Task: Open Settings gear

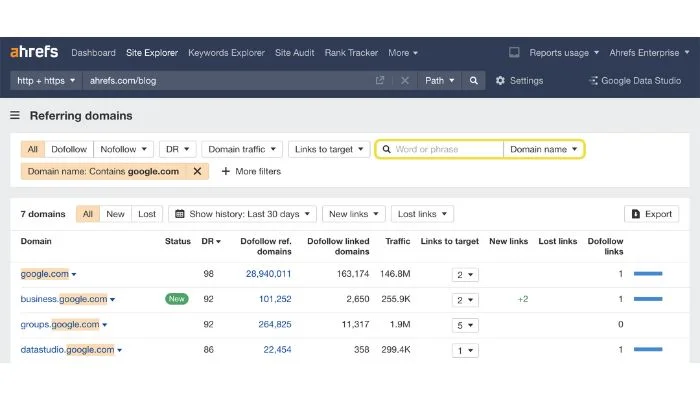Action: (519, 81)
